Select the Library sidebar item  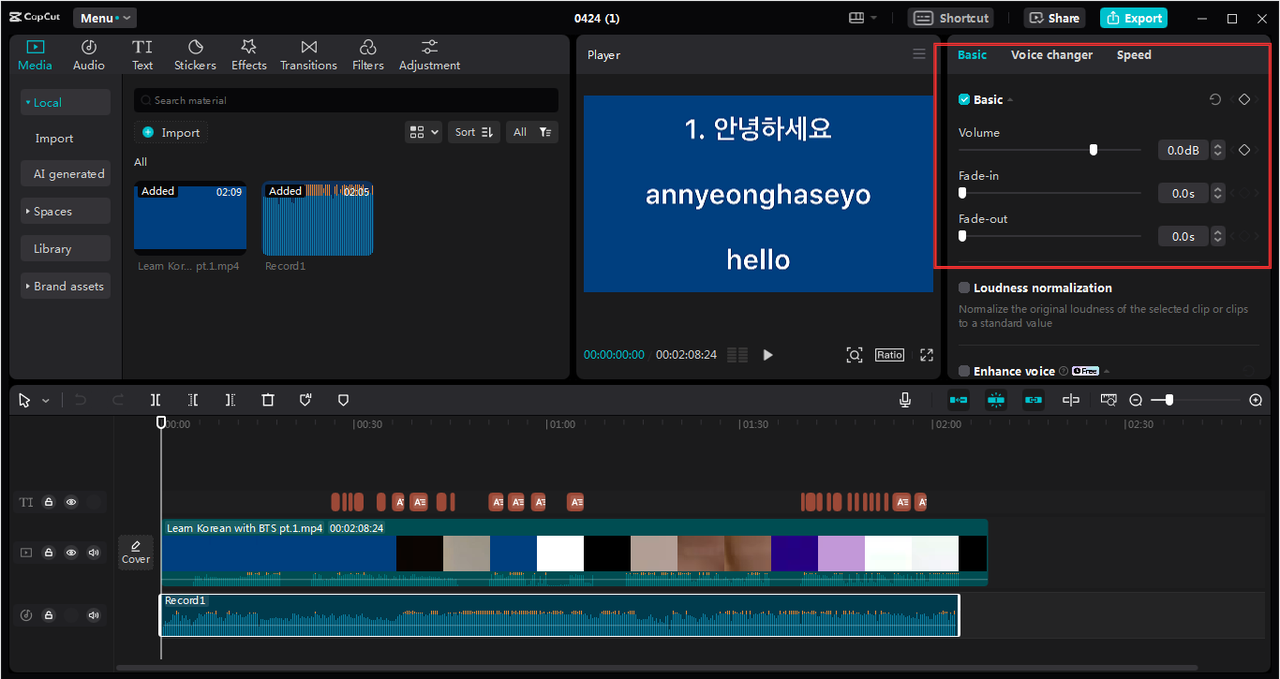tap(65, 249)
